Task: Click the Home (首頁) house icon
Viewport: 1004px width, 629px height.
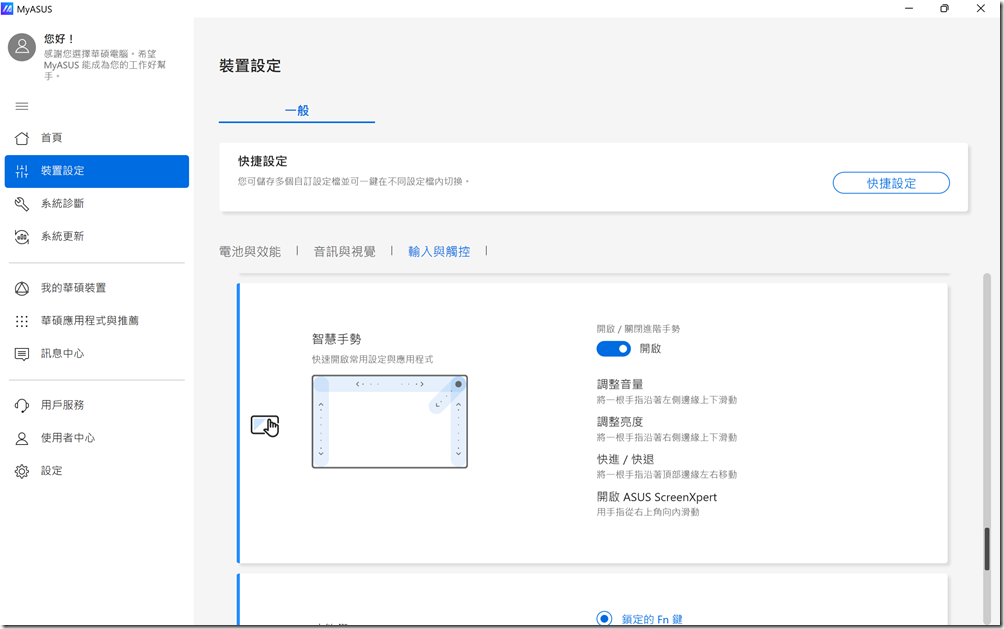Action: tap(22, 138)
